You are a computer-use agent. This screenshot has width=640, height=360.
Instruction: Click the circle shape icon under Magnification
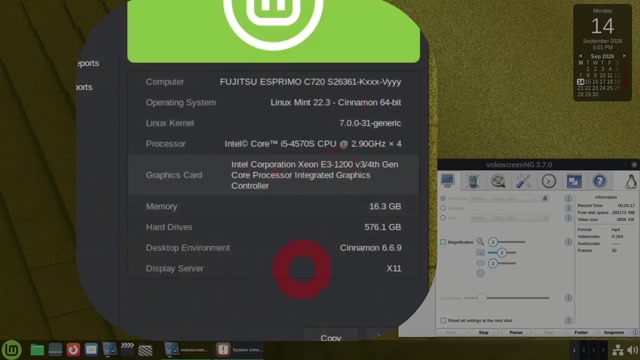coord(480,273)
